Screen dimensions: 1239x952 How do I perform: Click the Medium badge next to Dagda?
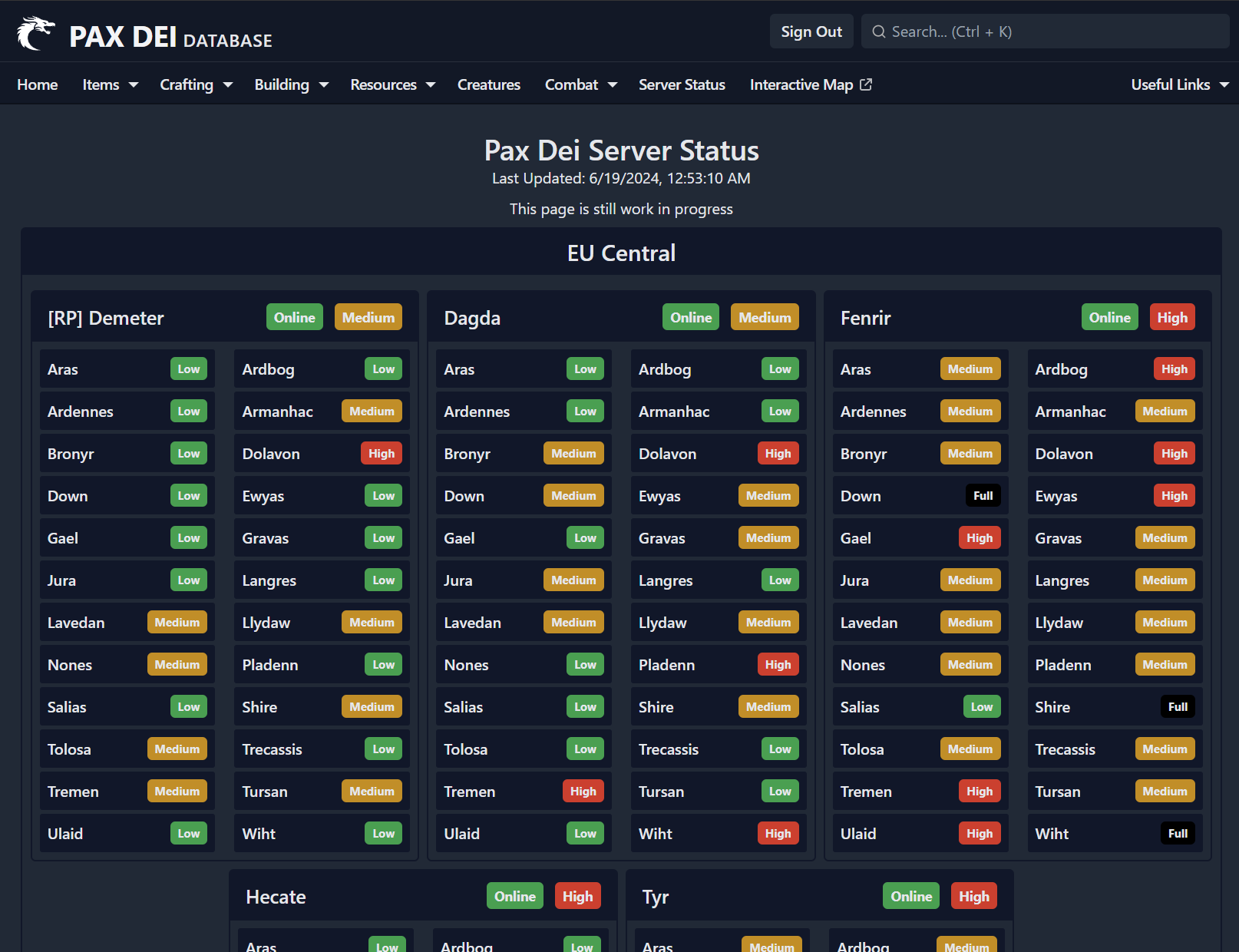[x=765, y=316]
